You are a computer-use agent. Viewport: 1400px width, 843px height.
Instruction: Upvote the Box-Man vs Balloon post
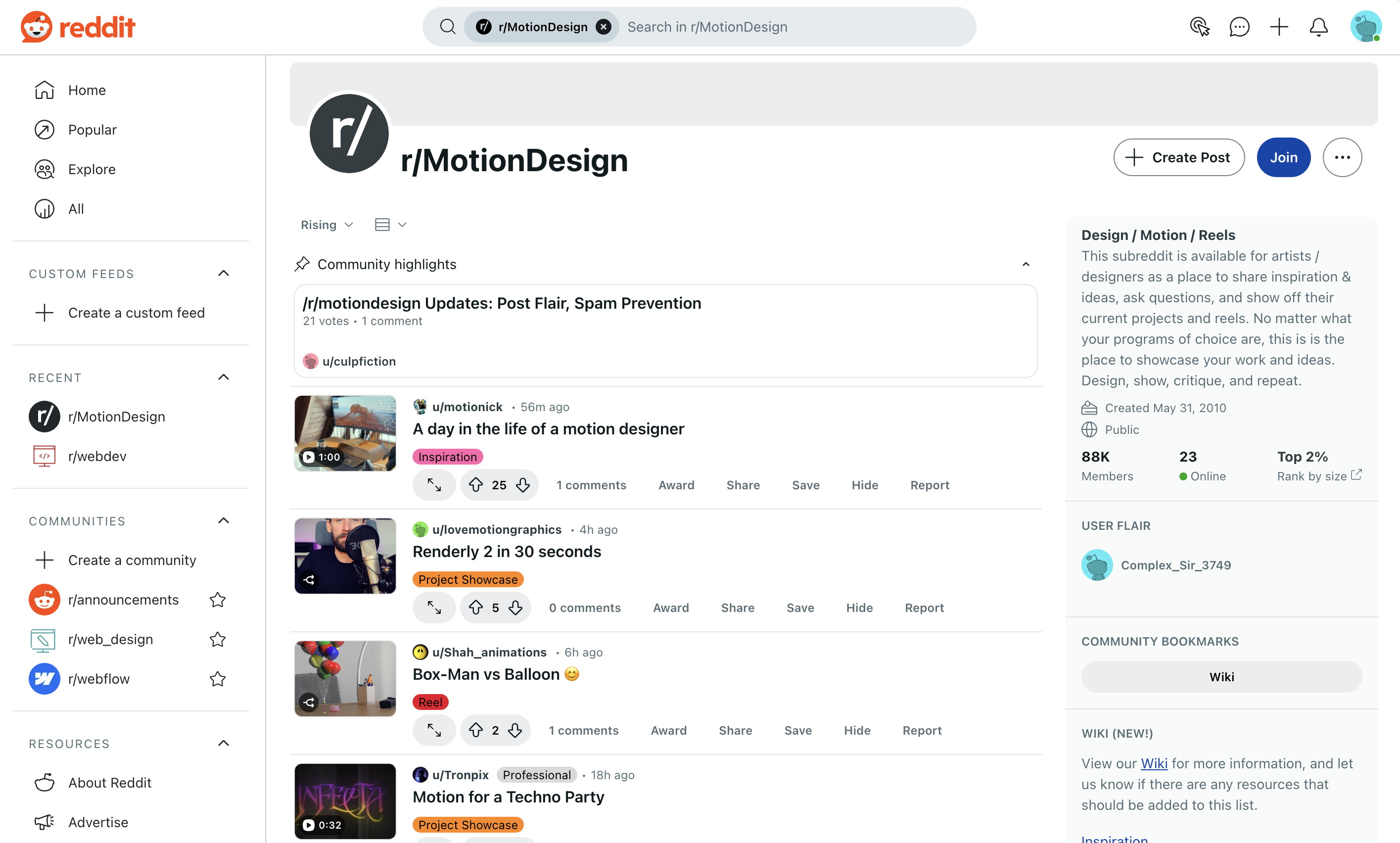click(476, 730)
